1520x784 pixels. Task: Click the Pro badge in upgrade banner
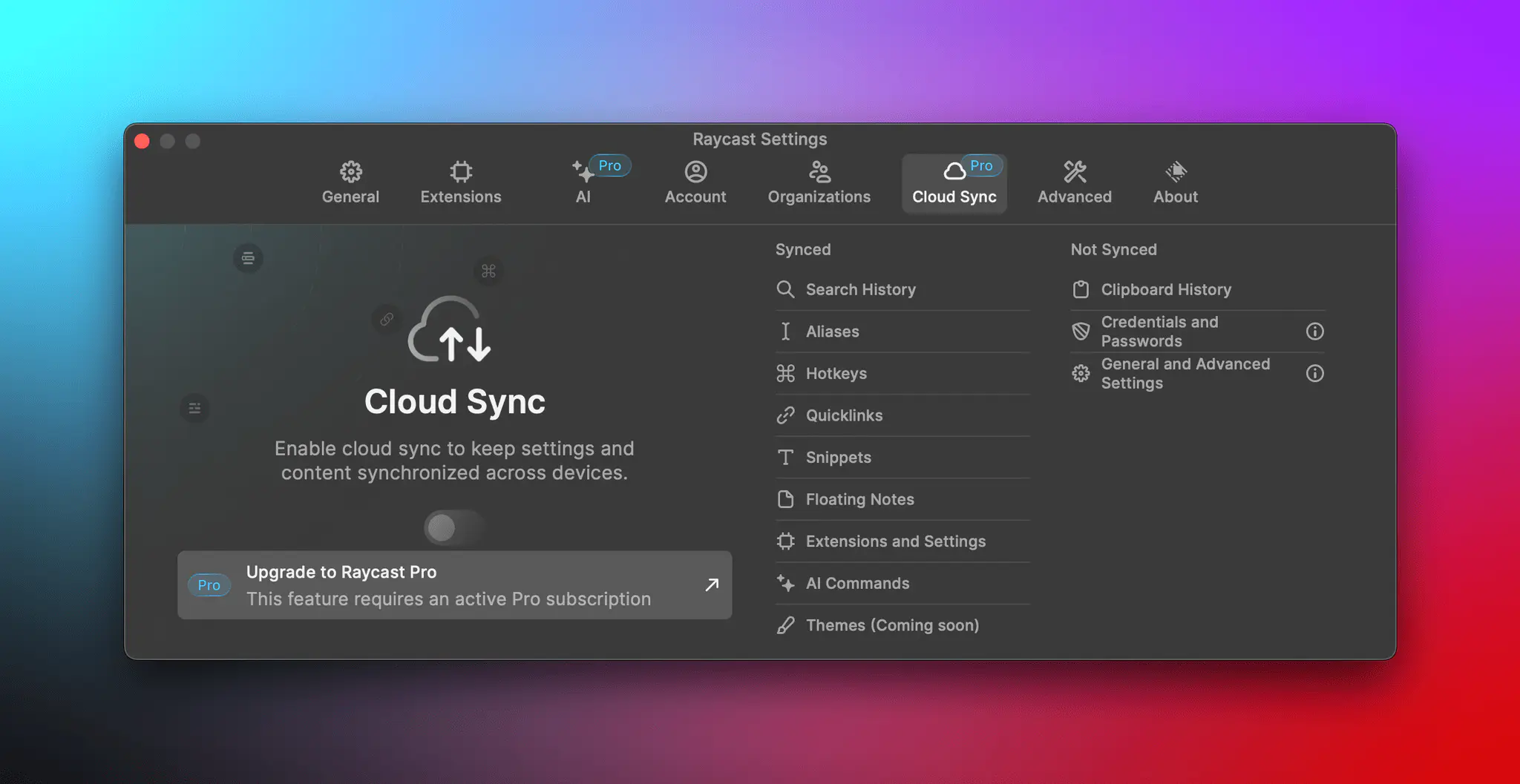[x=209, y=585]
